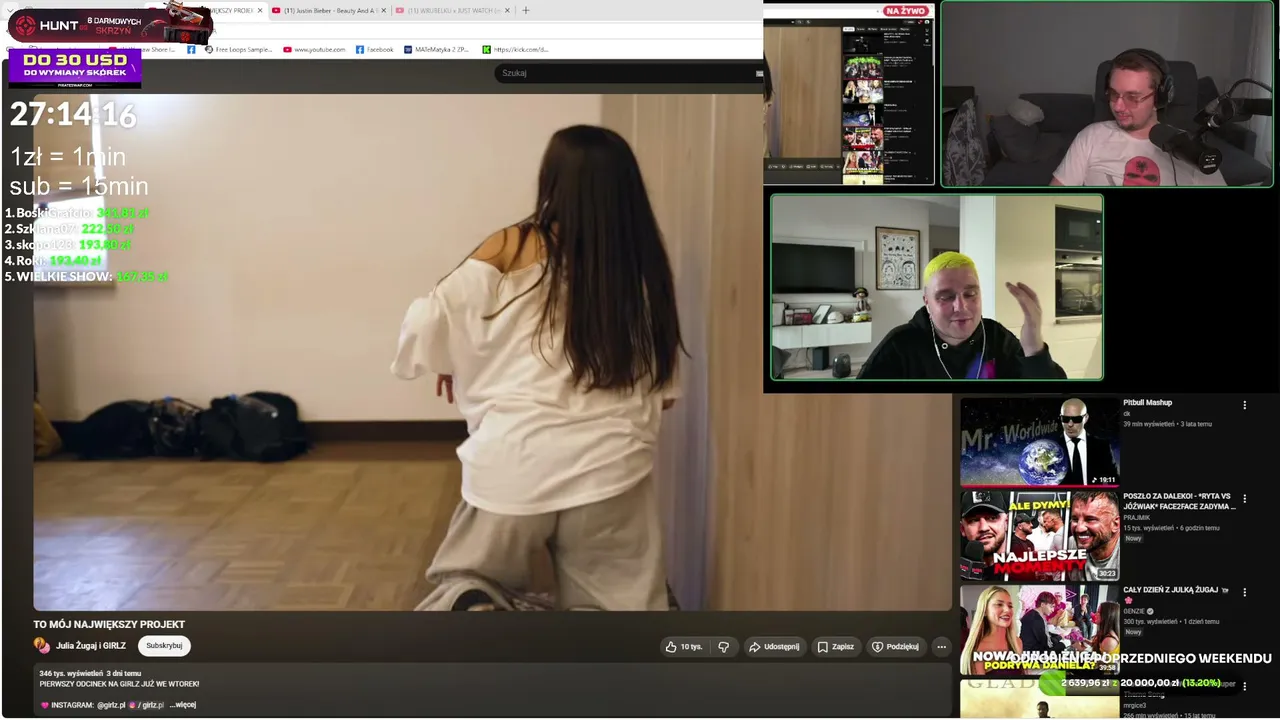Open options menu for POSZŁO ZA DALEKO video
Screen dimensions: 1280x720
(1245, 498)
